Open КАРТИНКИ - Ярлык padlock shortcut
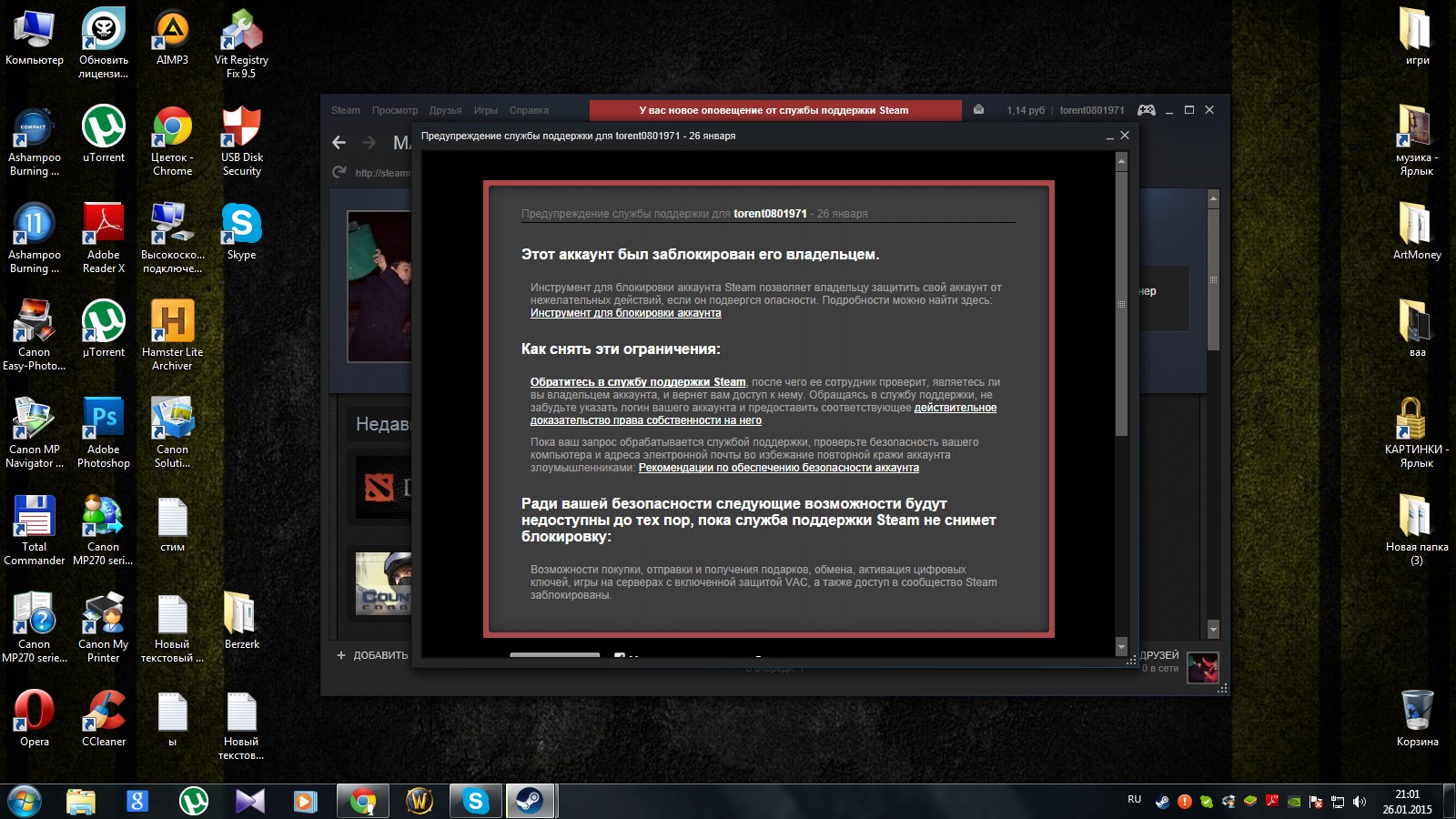The width and height of the screenshot is (1456, 819). click(1417, 433)
